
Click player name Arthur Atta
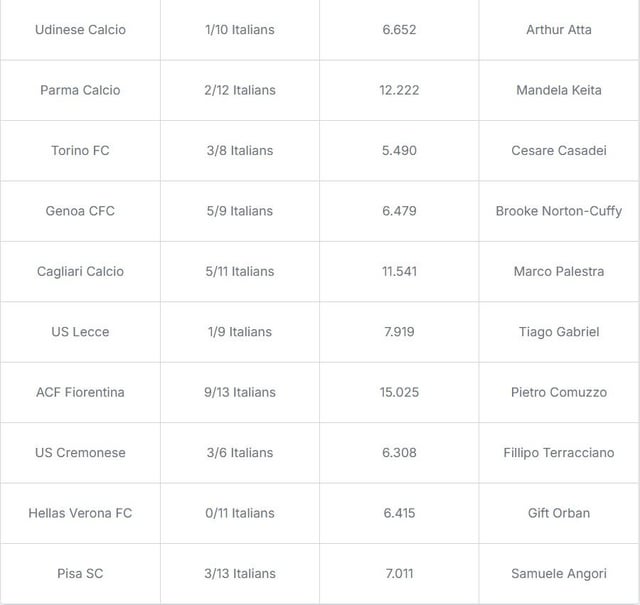point(559,30)
